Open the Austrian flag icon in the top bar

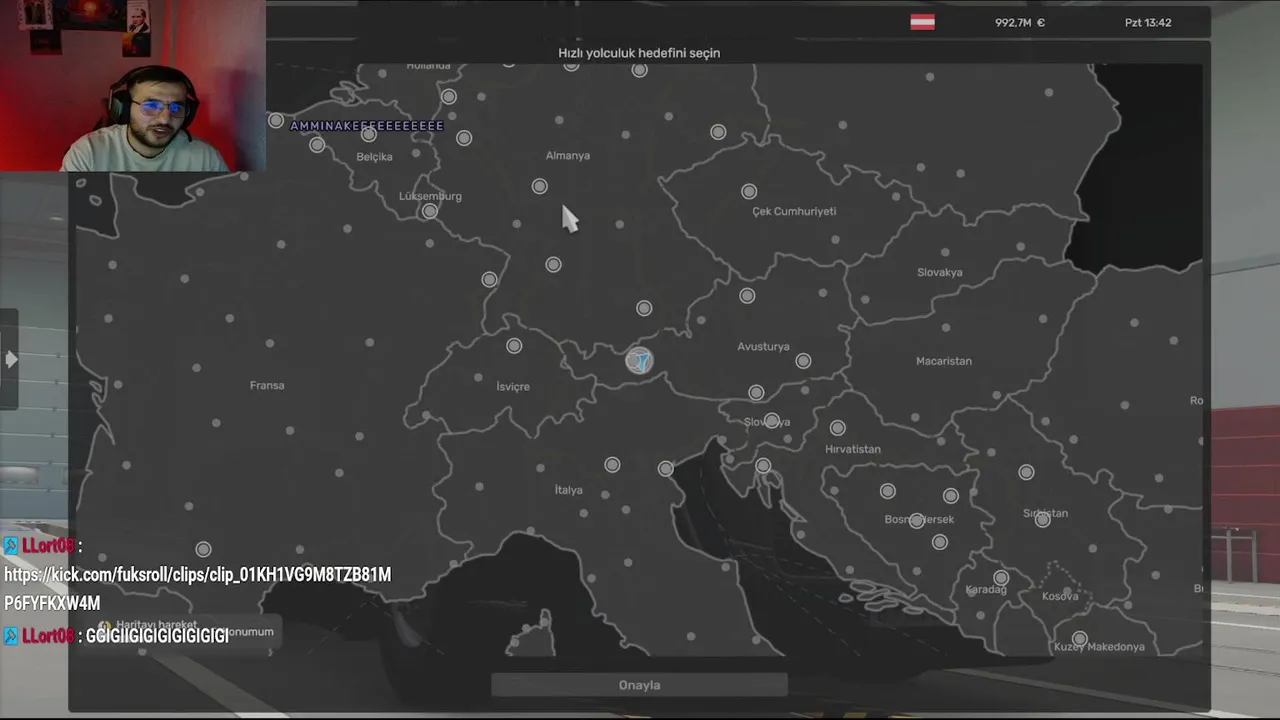922,22
